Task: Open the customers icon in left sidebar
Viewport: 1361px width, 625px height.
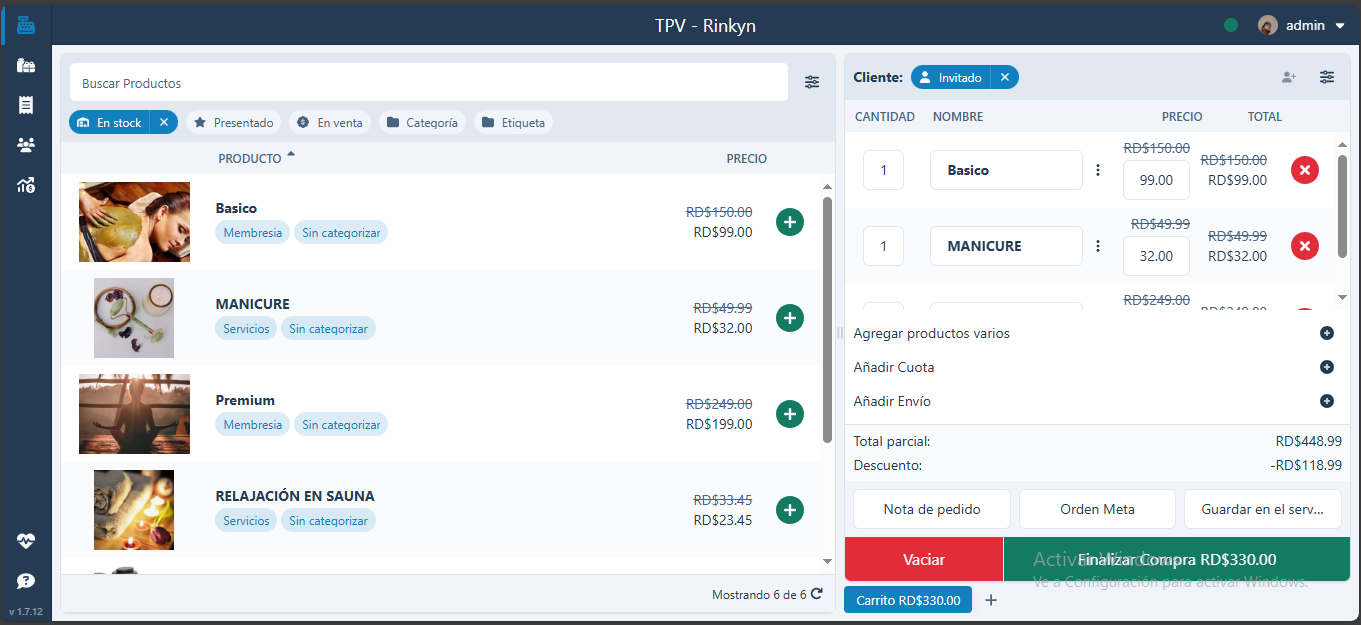Action: tap(26, 145)
